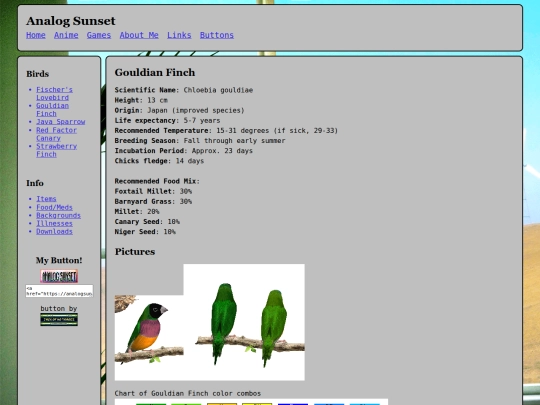Open Items under Info
Screen dimensions: 540x405
(46, 199)
